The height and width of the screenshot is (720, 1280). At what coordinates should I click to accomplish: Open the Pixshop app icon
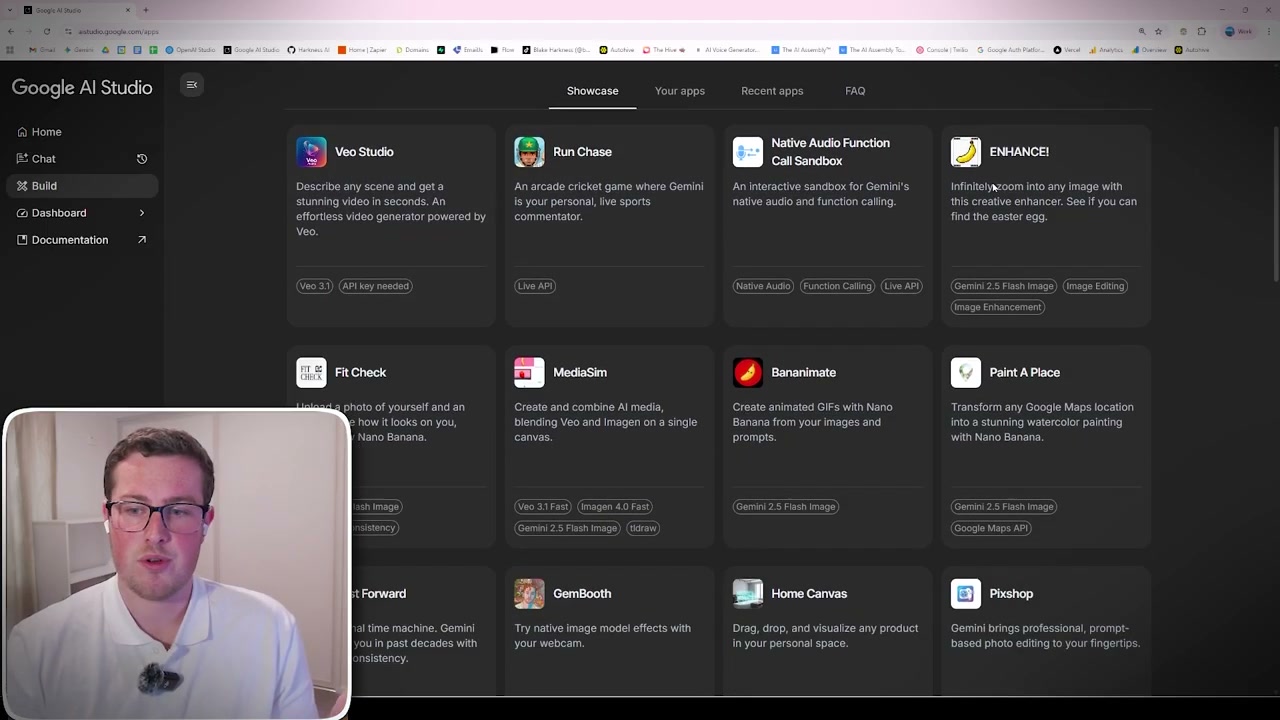click(966, 593)
